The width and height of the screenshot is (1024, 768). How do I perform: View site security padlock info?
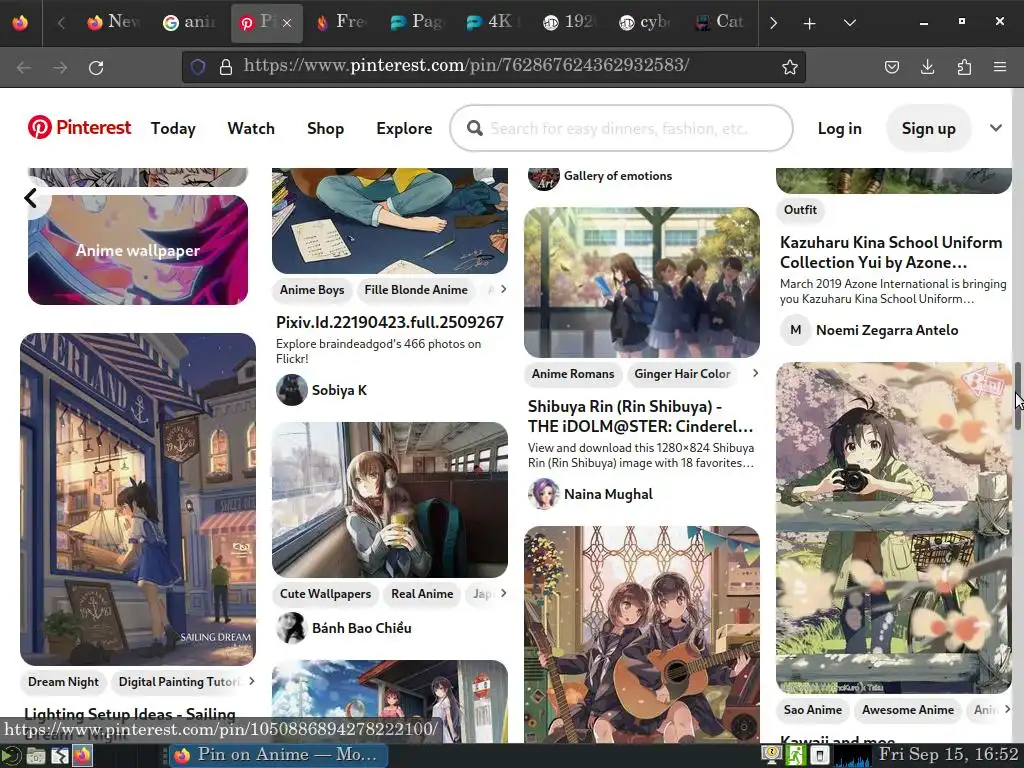point(226,67)
